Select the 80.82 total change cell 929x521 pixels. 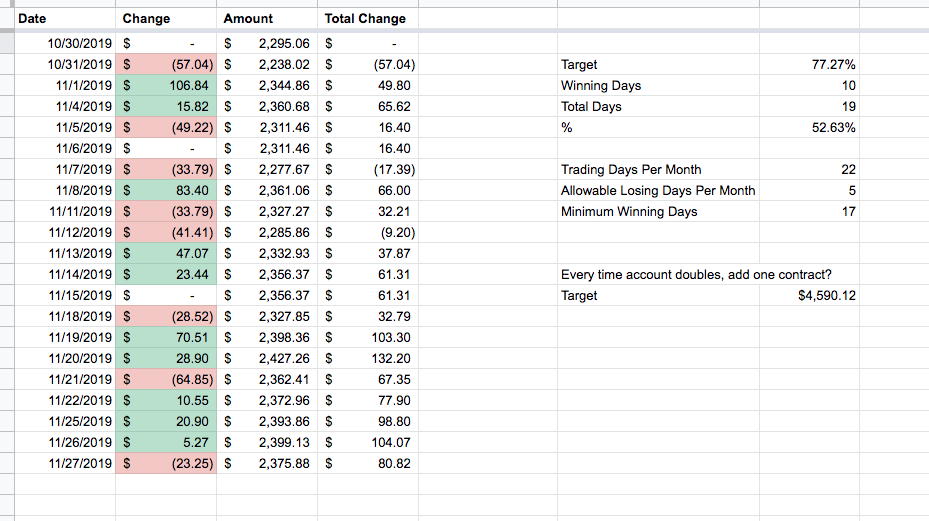tap(368, 464)
